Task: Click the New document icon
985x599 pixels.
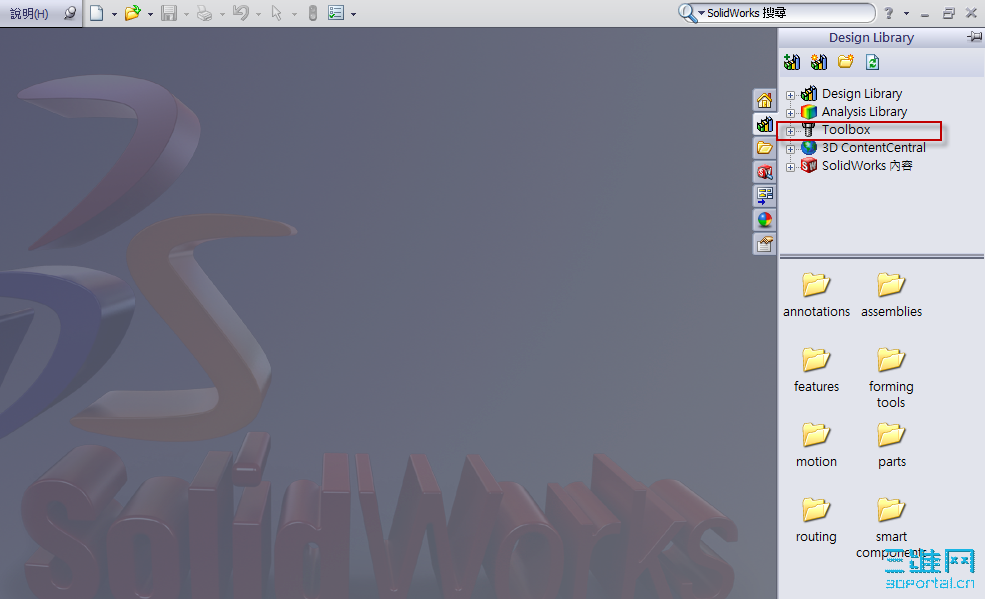Action: click(97, 13)
